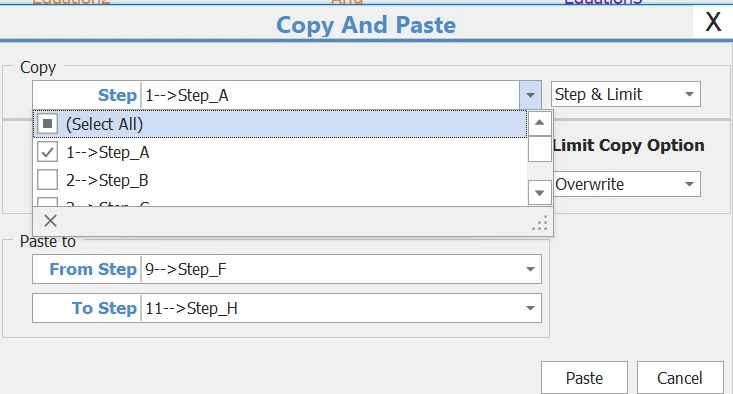Toggle the (Select All) checkbox
733x394 pixels.
pos(47,124)
